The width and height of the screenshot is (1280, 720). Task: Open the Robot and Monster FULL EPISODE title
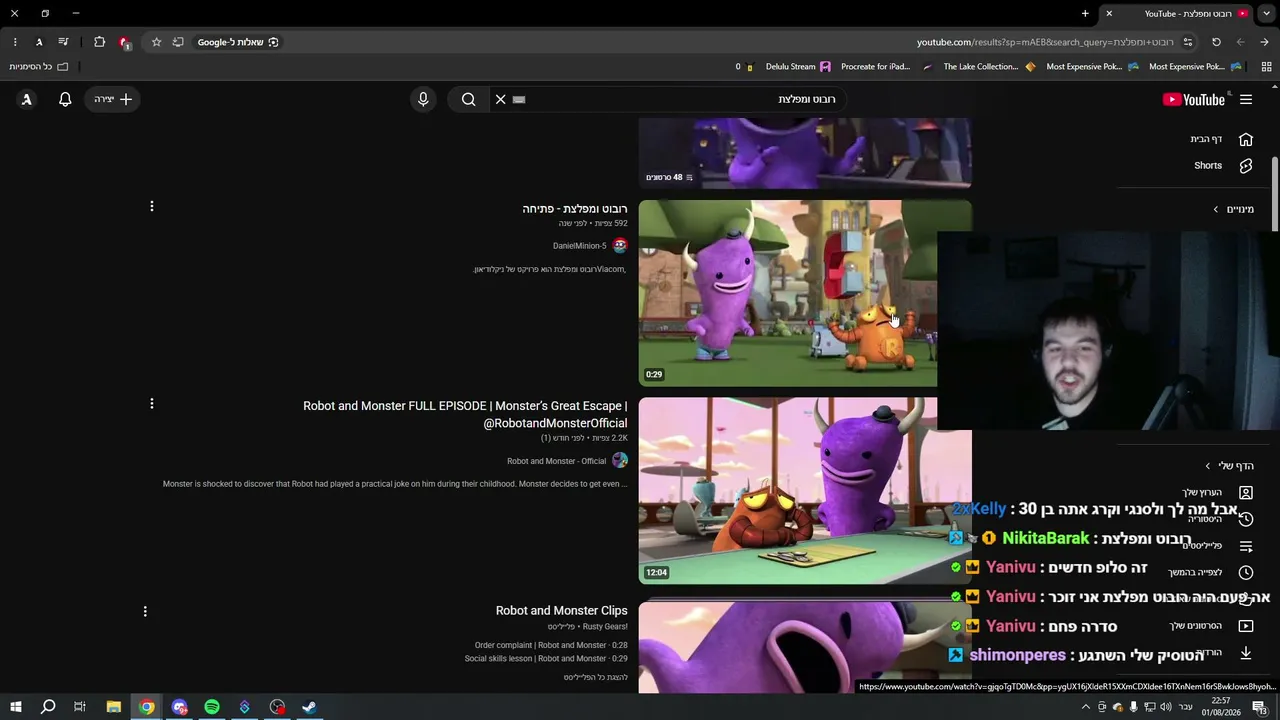coord(465,414)
